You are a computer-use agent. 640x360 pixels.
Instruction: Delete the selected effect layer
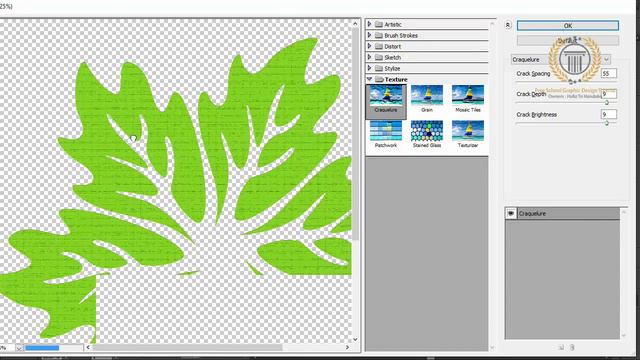(572, 347)
